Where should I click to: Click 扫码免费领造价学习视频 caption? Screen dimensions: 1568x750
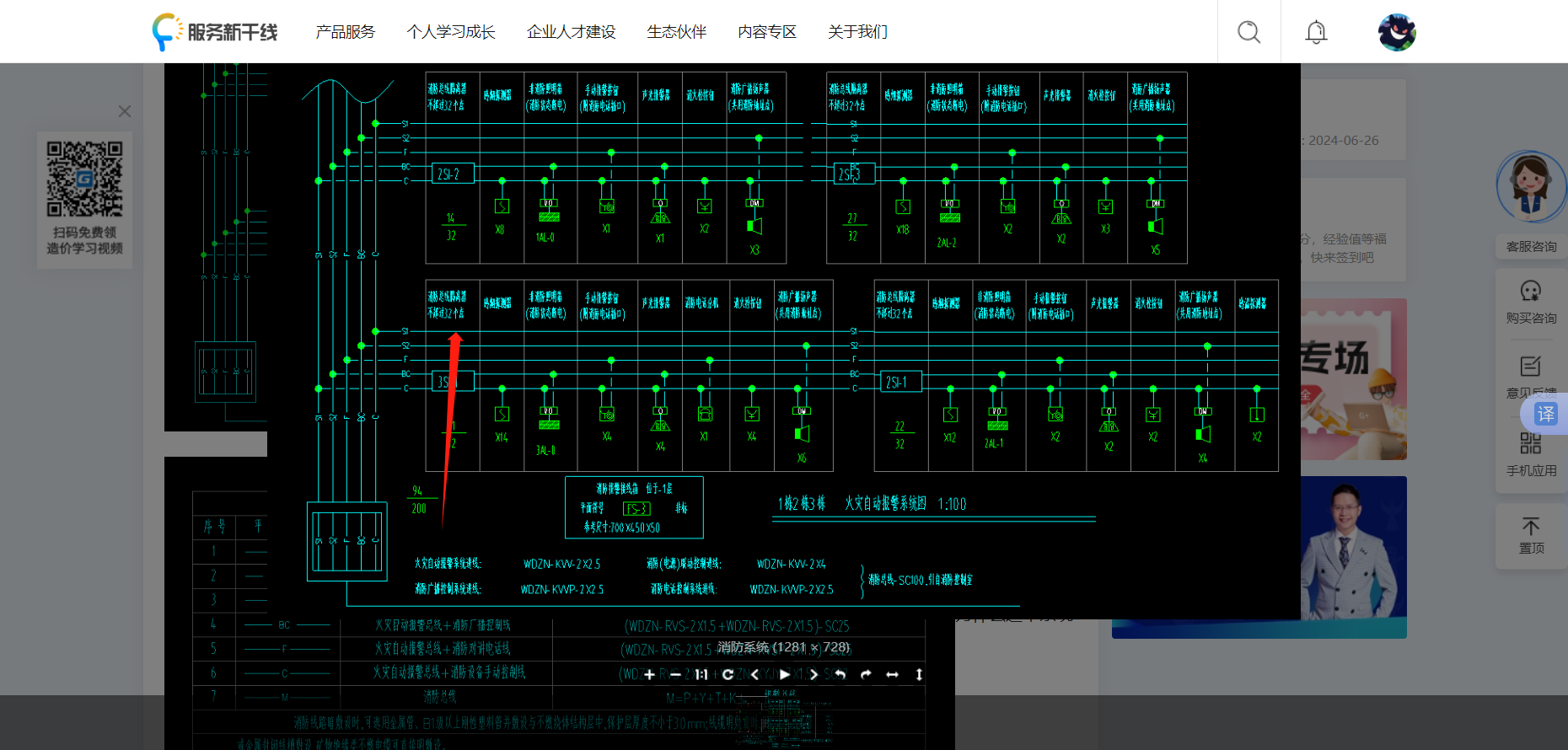click(x=84, y=240)
